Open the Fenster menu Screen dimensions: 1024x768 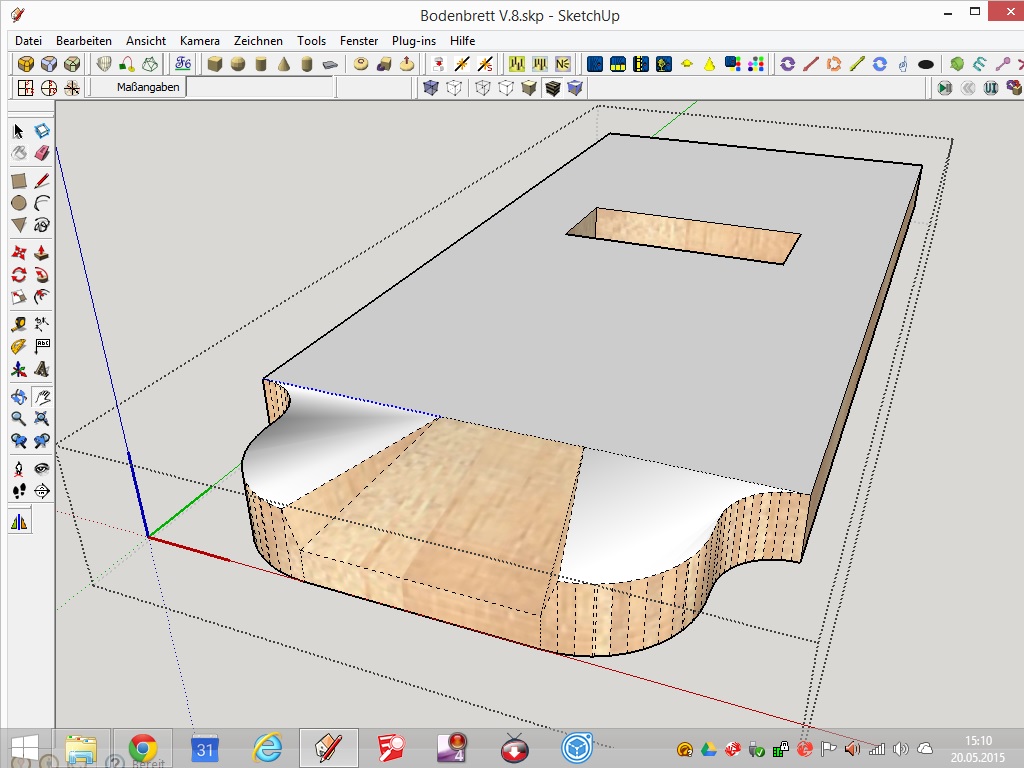click(x=359, y=41)
